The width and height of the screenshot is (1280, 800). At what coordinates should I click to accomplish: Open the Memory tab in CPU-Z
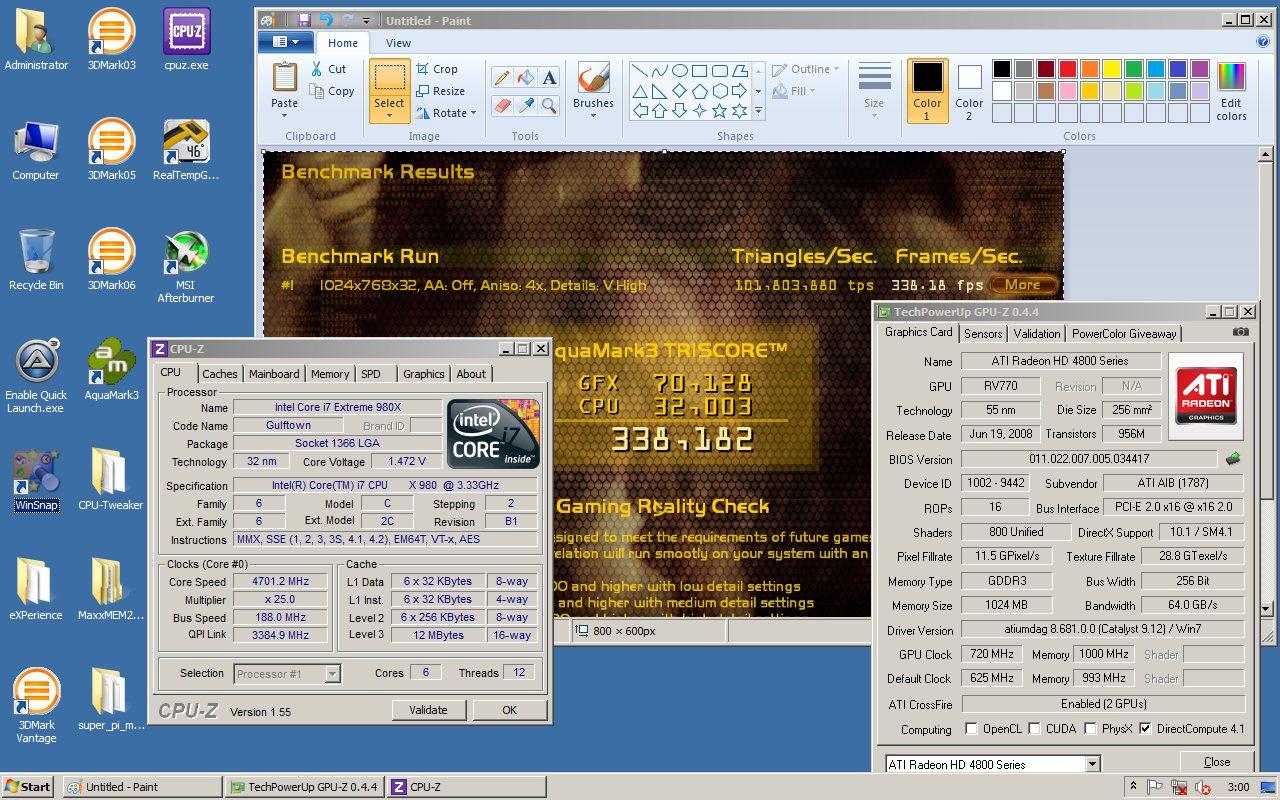click(x=330, y=374)
